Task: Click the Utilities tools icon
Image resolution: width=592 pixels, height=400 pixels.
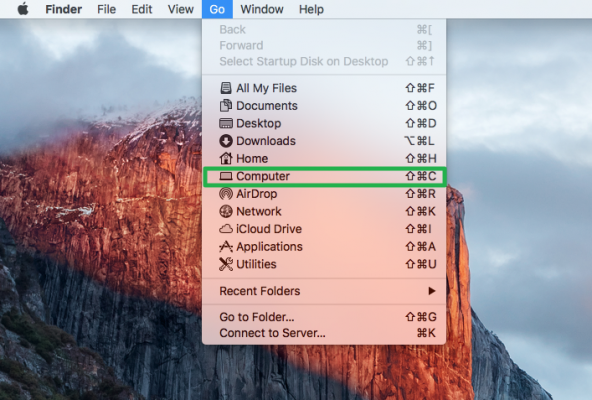Action: [x=226, y=264]
